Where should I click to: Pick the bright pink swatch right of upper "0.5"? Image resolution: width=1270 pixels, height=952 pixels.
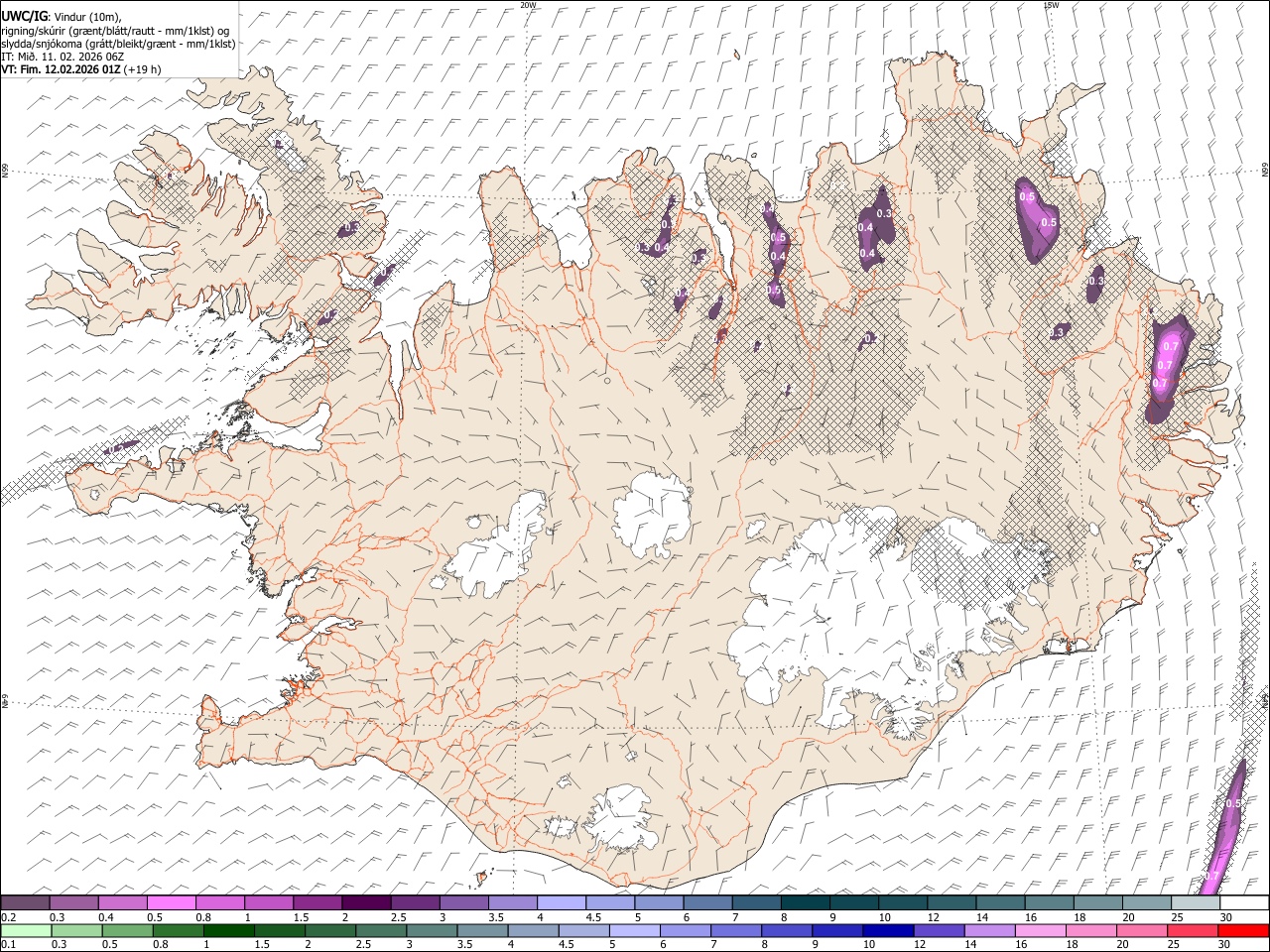172,902
